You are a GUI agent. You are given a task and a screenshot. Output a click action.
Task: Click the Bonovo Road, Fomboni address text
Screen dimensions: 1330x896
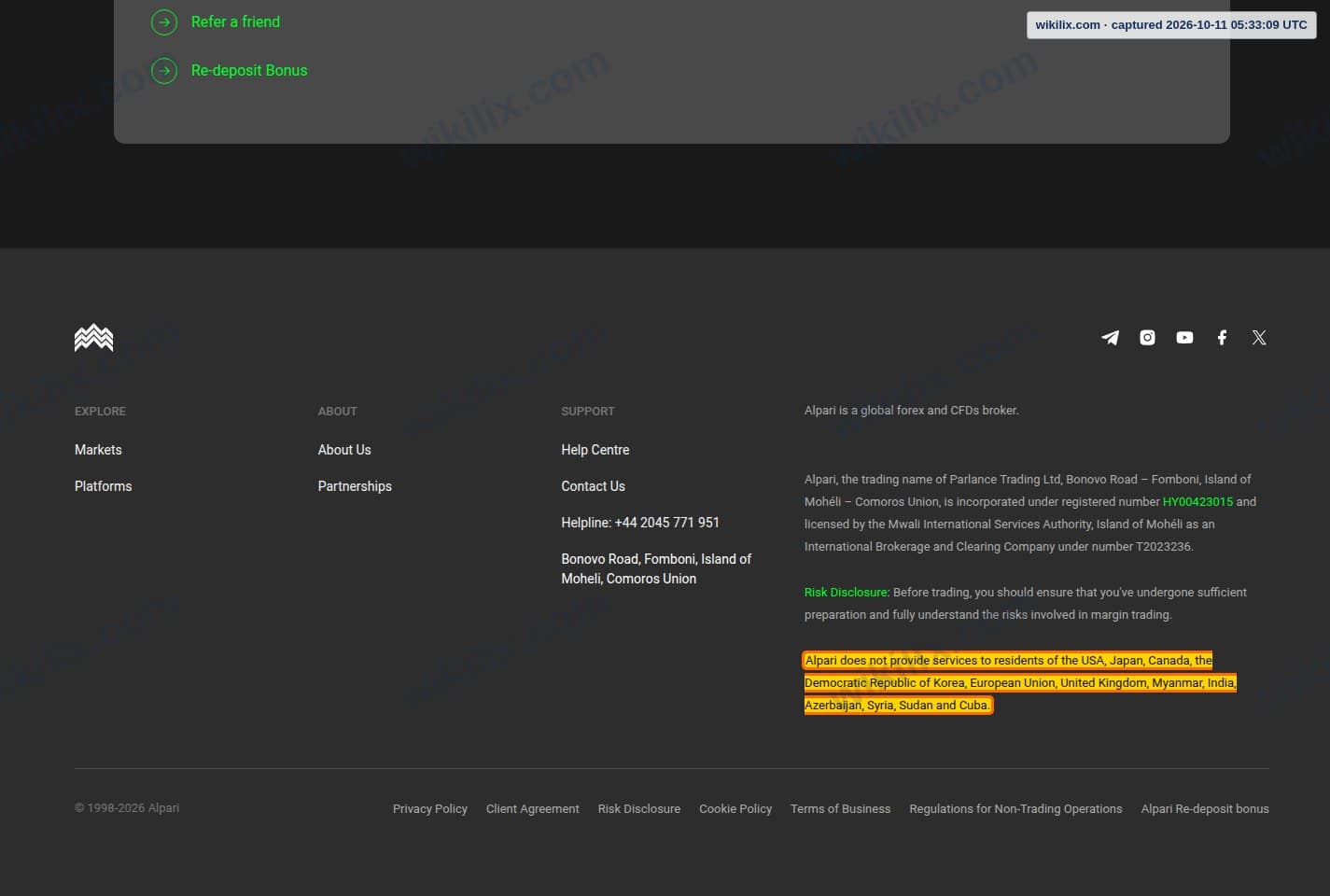656,568
